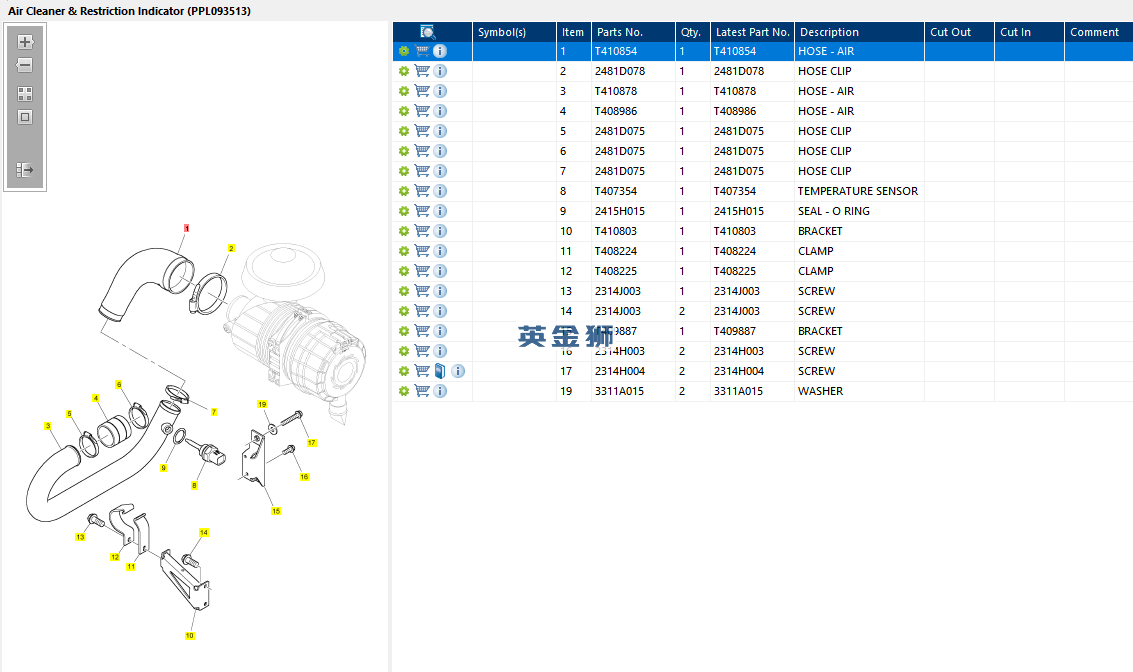Open info icon in item 14 SCREW row
1133x672 pixels.
coord(440,311)
